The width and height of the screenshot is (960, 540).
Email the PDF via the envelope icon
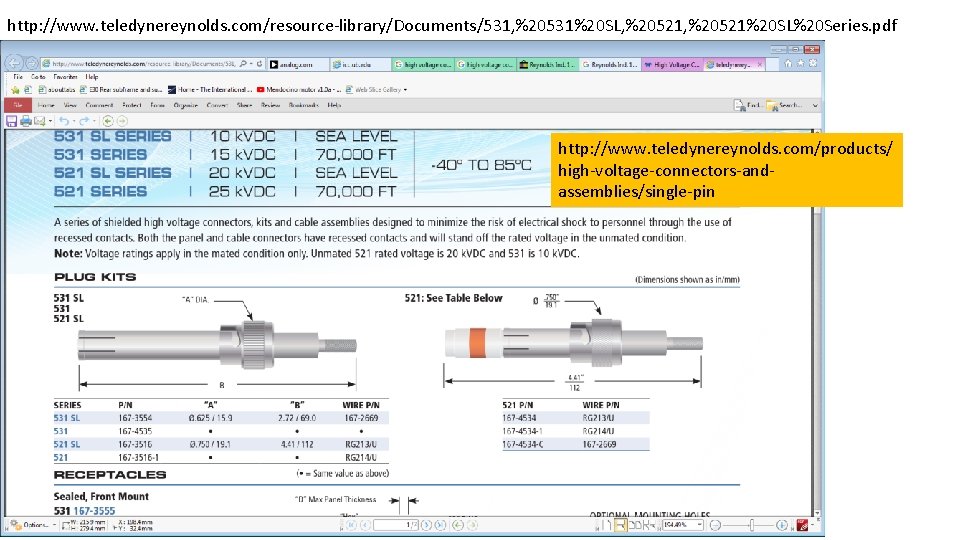coord(40,121)
